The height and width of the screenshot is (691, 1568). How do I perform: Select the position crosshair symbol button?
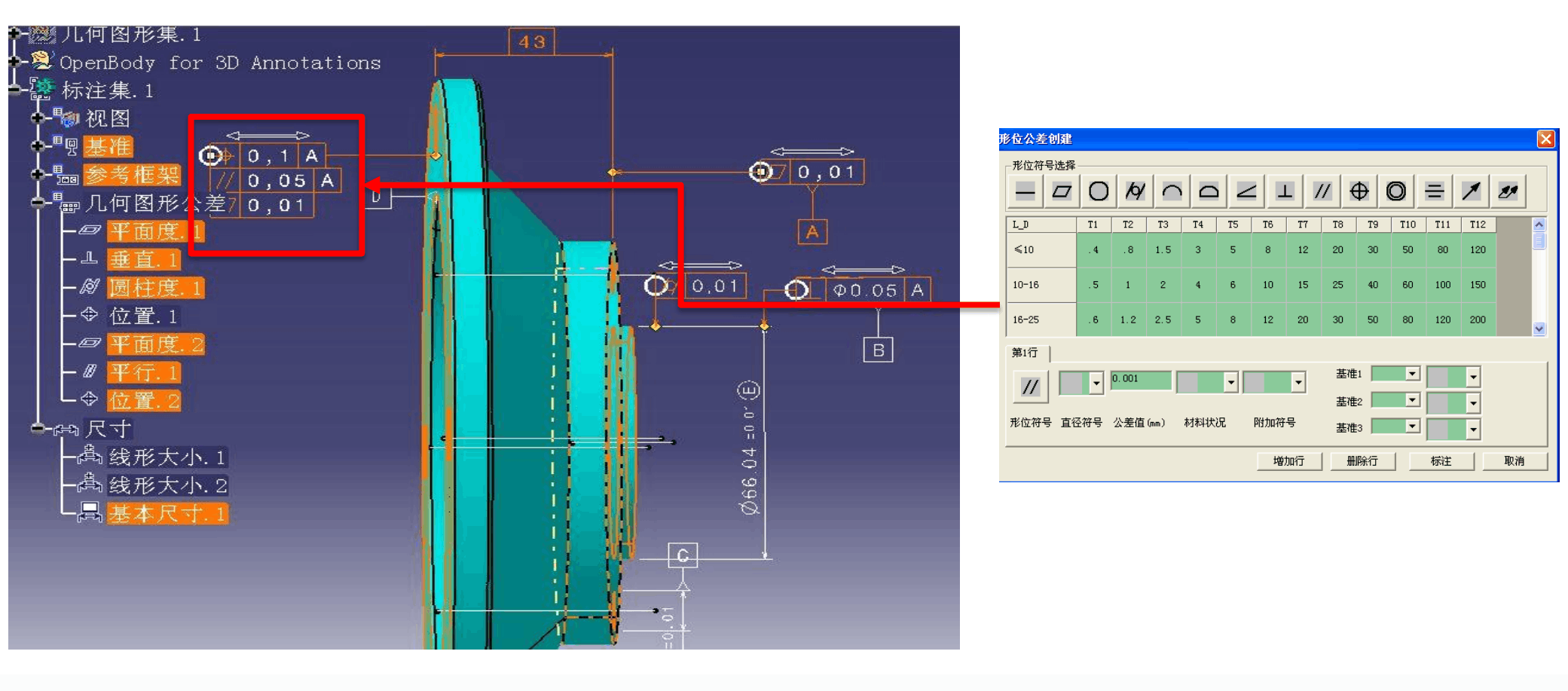(1359, 191)
